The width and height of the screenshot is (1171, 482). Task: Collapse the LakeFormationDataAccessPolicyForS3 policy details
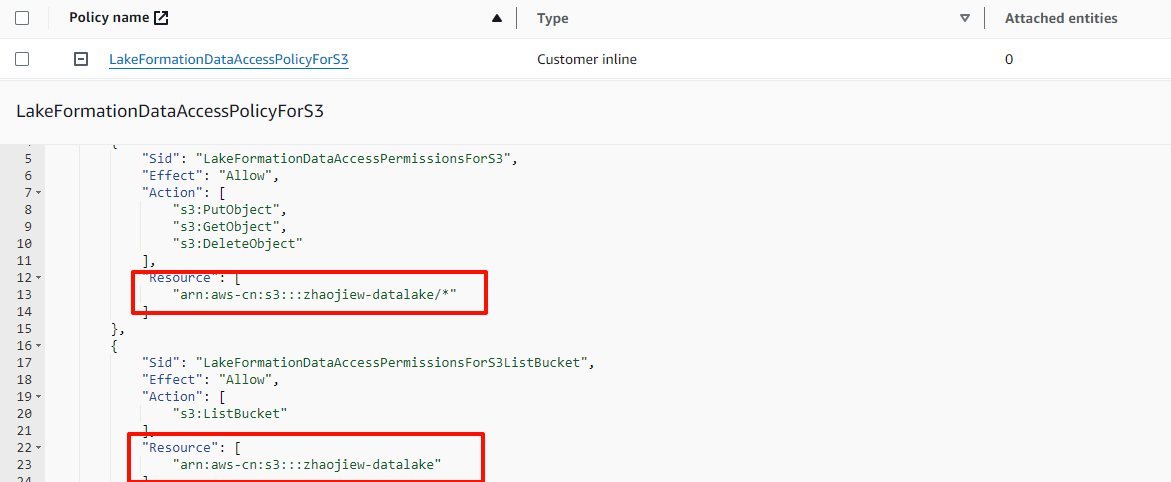[x=81, y=59]
